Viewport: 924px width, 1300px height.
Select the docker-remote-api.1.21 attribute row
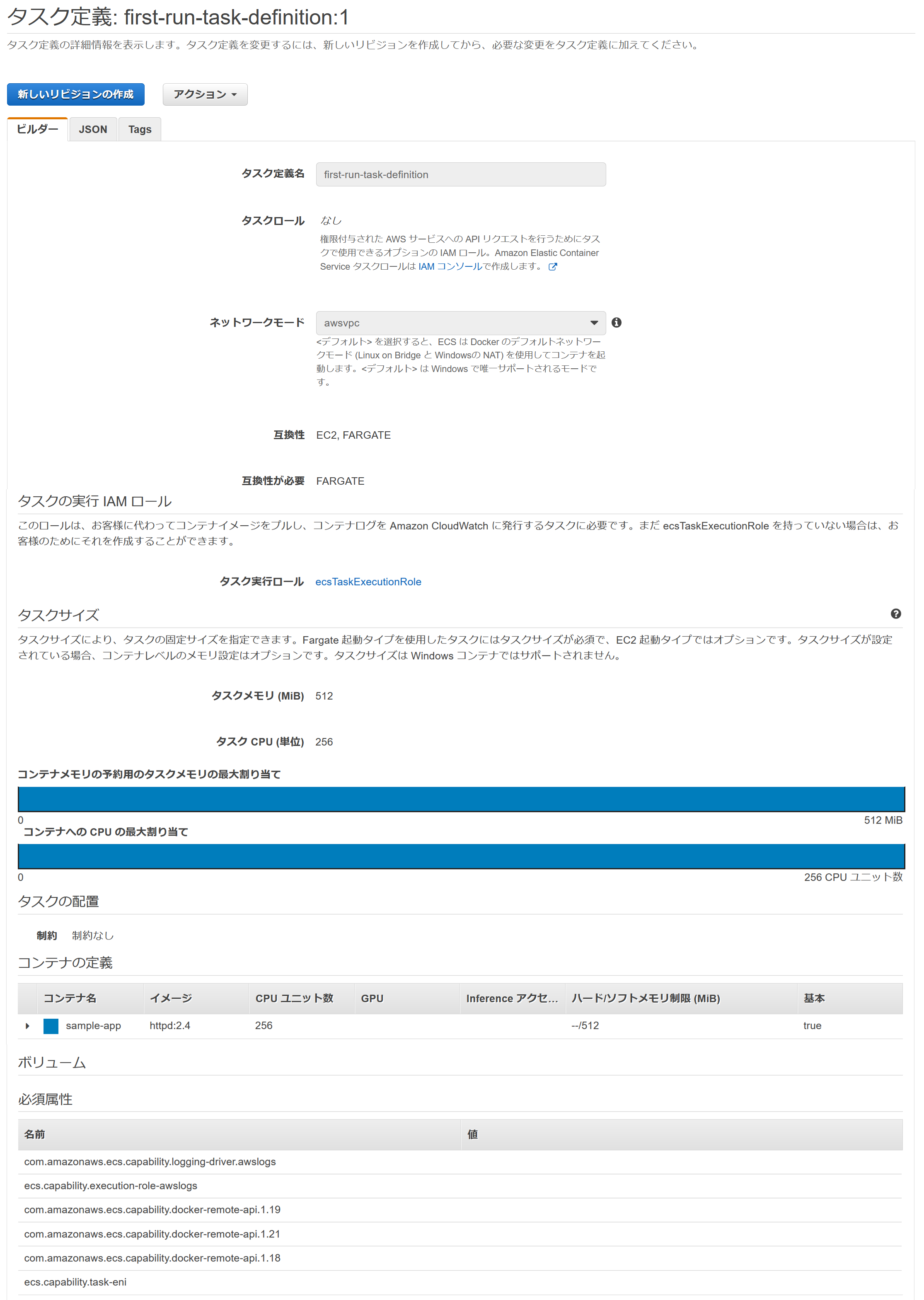(460, 1234)
